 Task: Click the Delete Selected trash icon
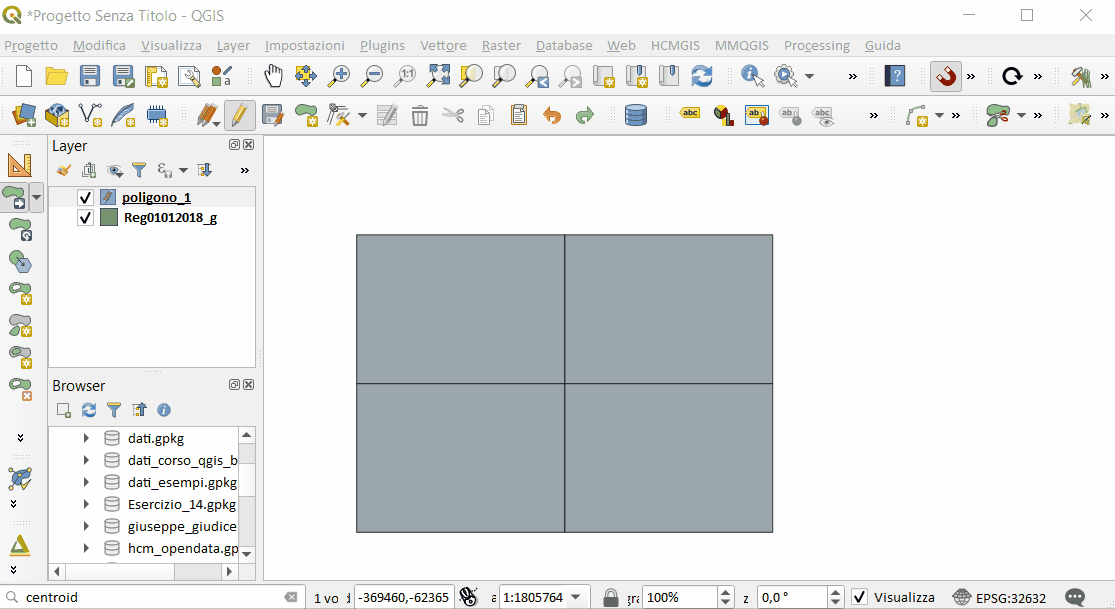tap(420, 116)
